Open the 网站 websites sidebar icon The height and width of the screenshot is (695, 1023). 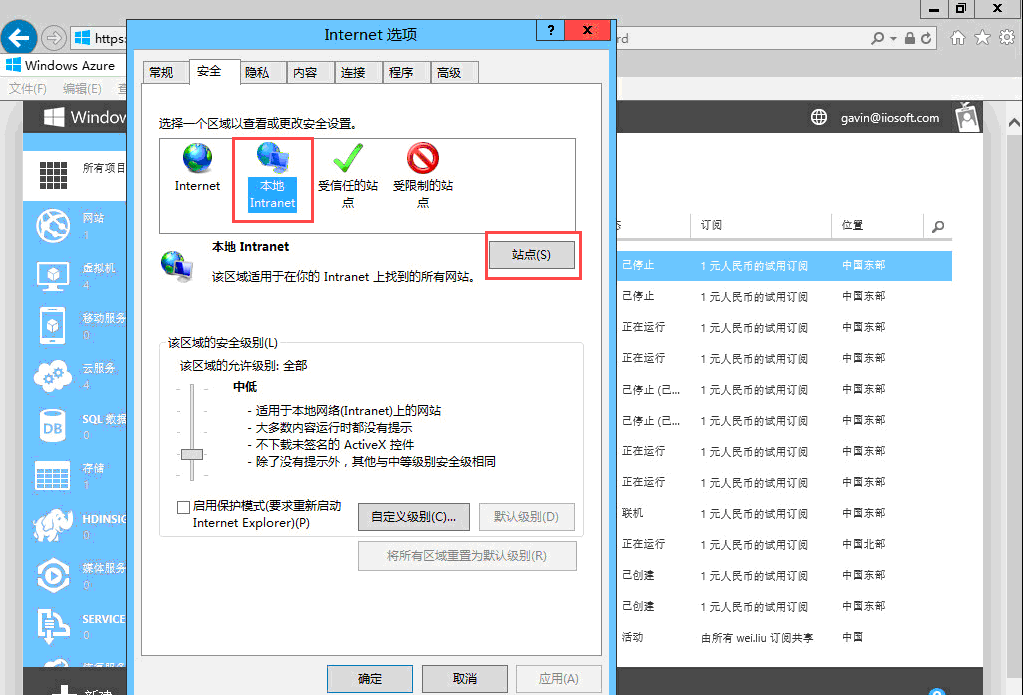click(53, 226)
